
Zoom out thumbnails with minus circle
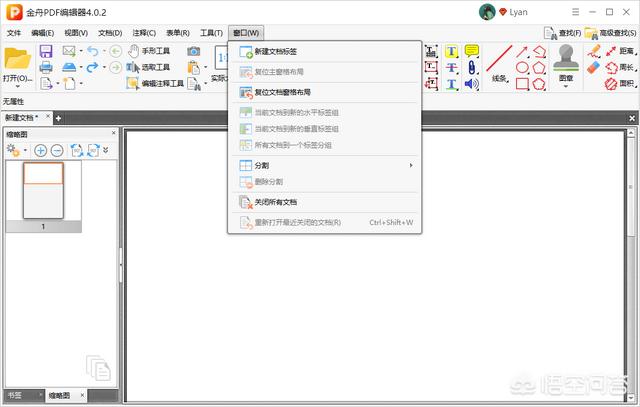[x=57, y=151]
